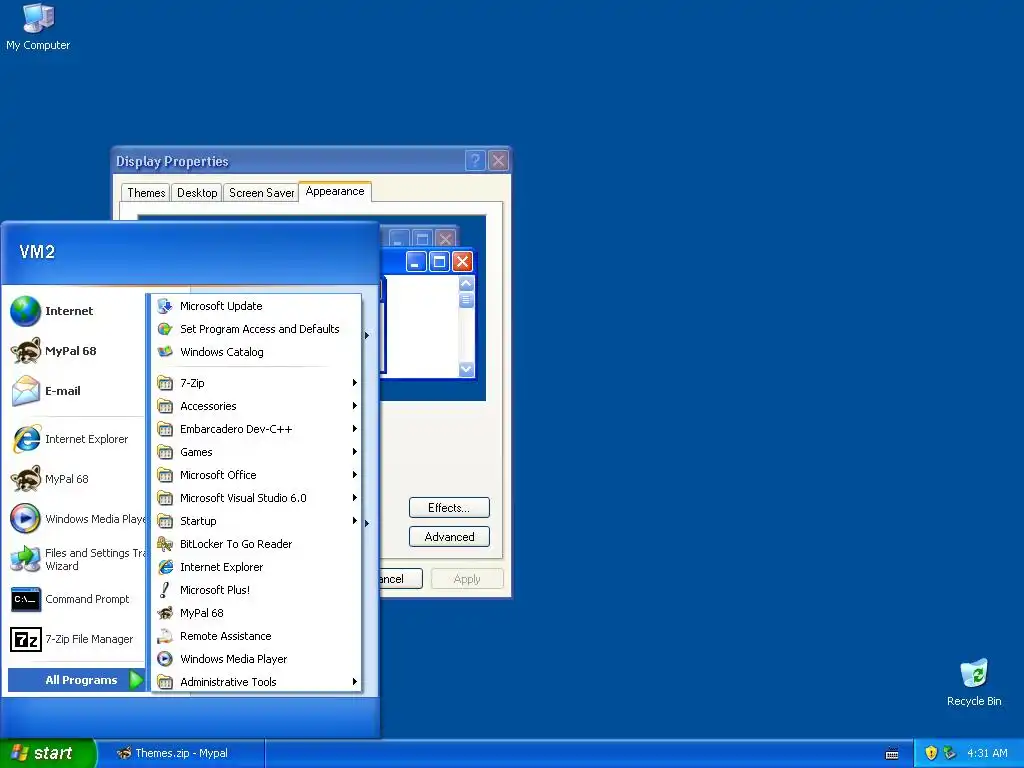Click the Cancel button in Display Properties

coord(401,579)
